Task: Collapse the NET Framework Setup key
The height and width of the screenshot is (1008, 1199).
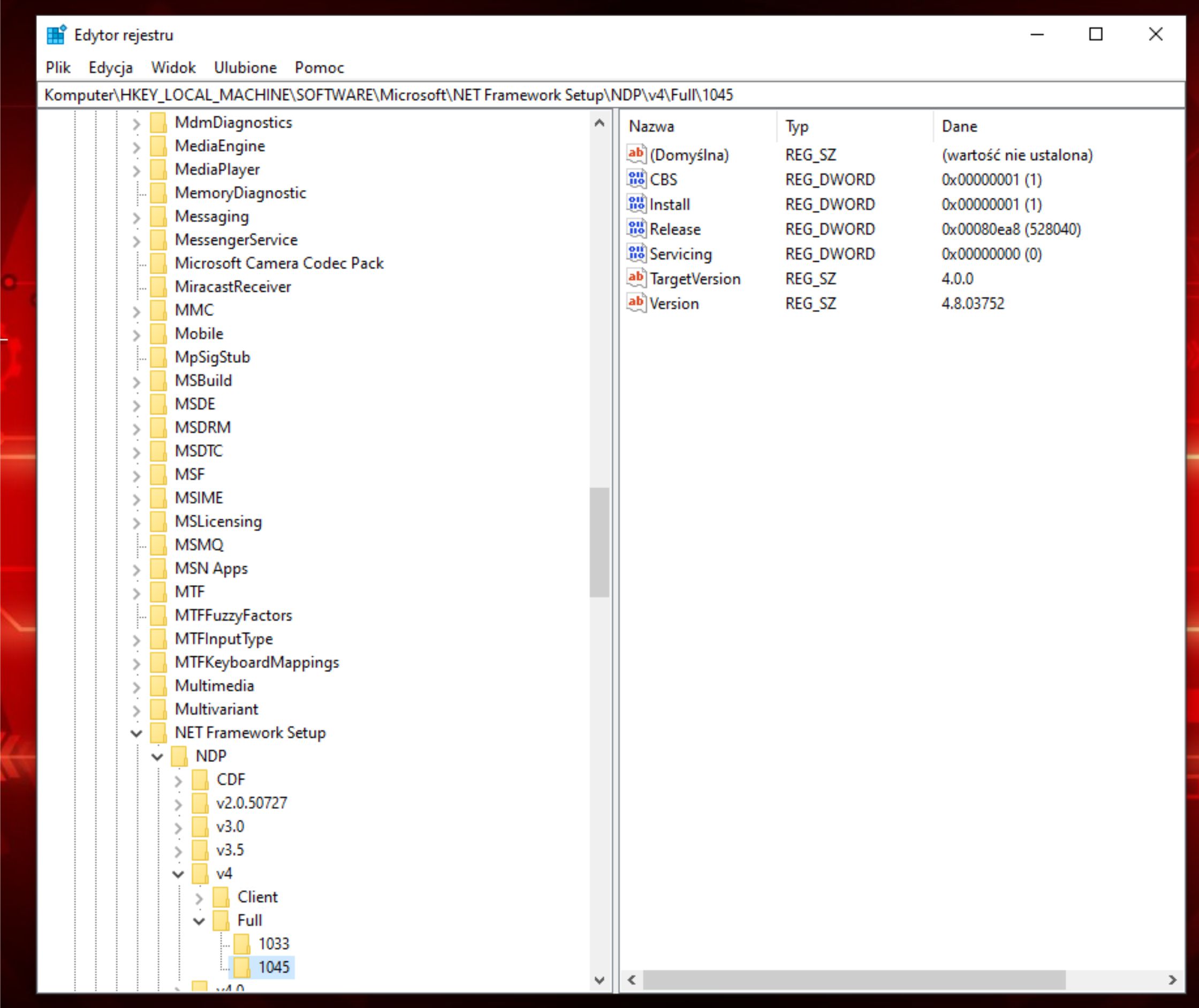Action: [x=136, y=733]
